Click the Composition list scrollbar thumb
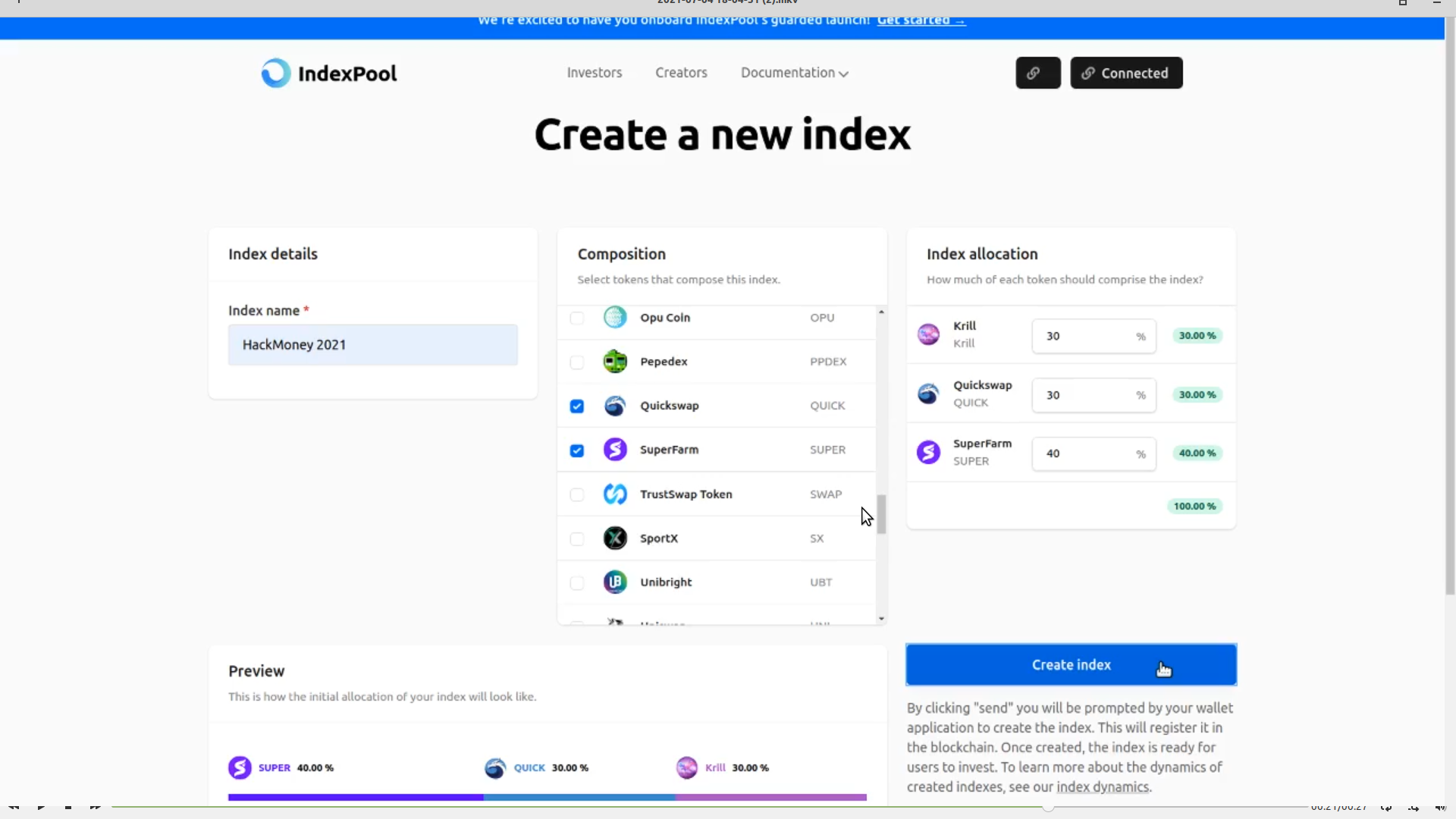The width and height of the screenshot is (1456, 819). 881,514
